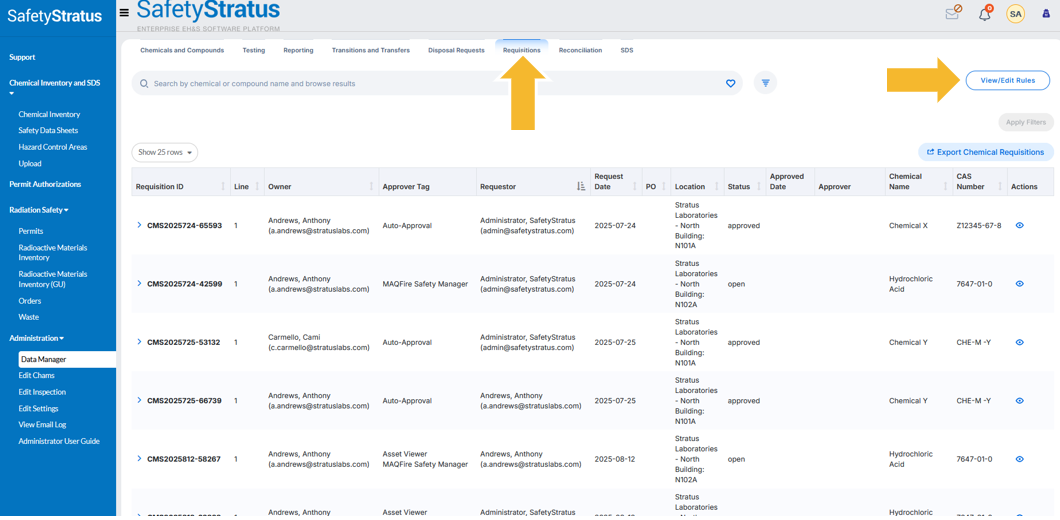Expand row CMS2025725-66739 chevron
This screenshot has height=520, width=1060.
pyautogui.click(x=139, y=400)
